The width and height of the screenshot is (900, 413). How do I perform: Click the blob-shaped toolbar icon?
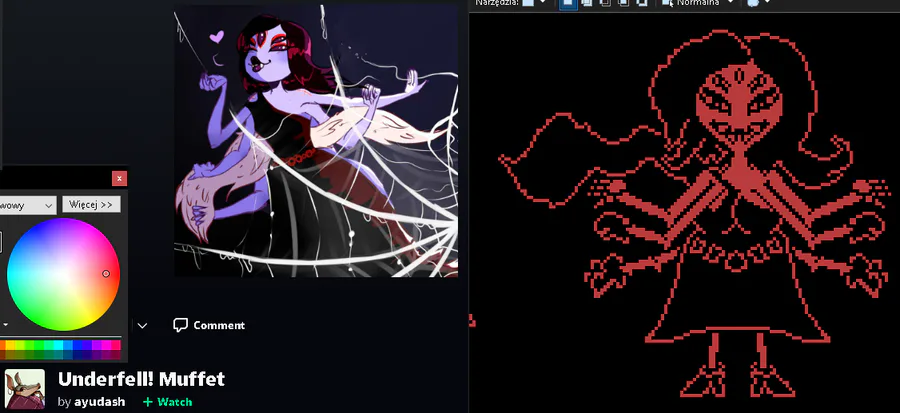752,3
